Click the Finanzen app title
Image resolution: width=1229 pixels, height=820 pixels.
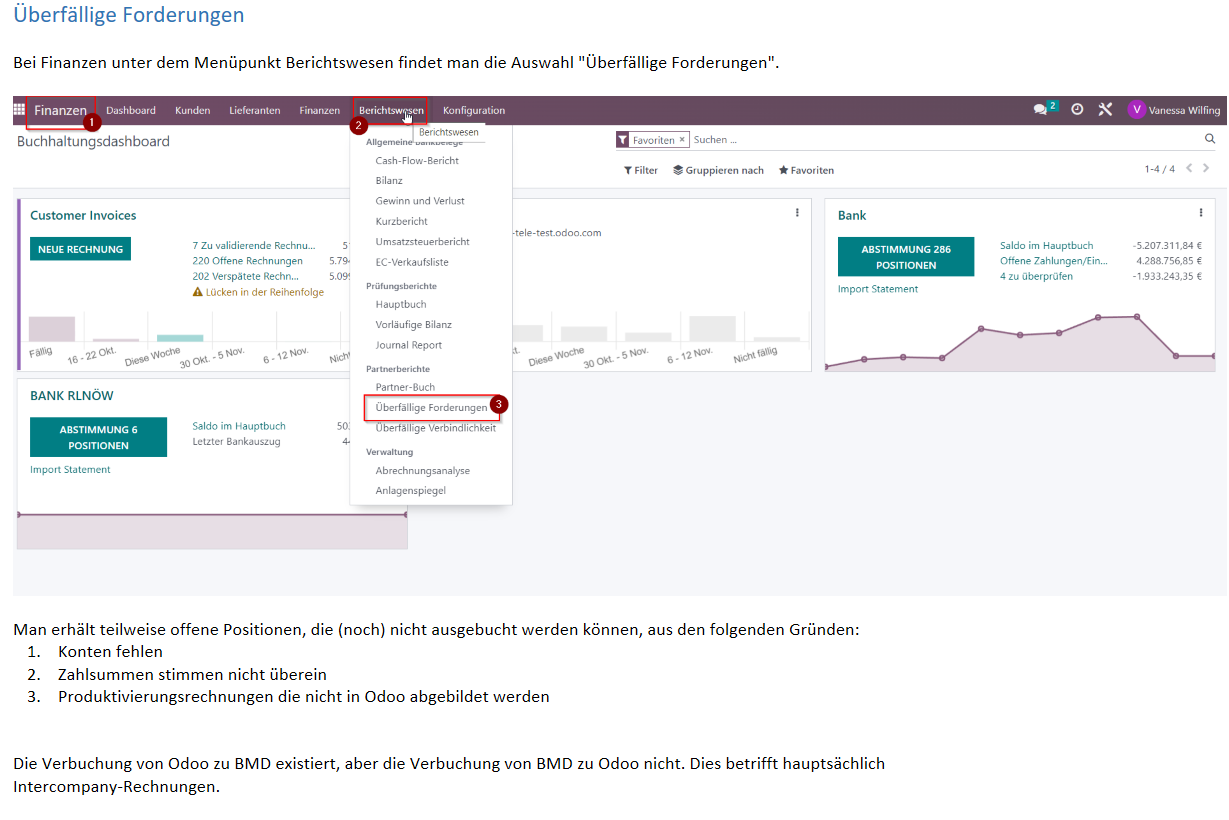pos(61,110)
